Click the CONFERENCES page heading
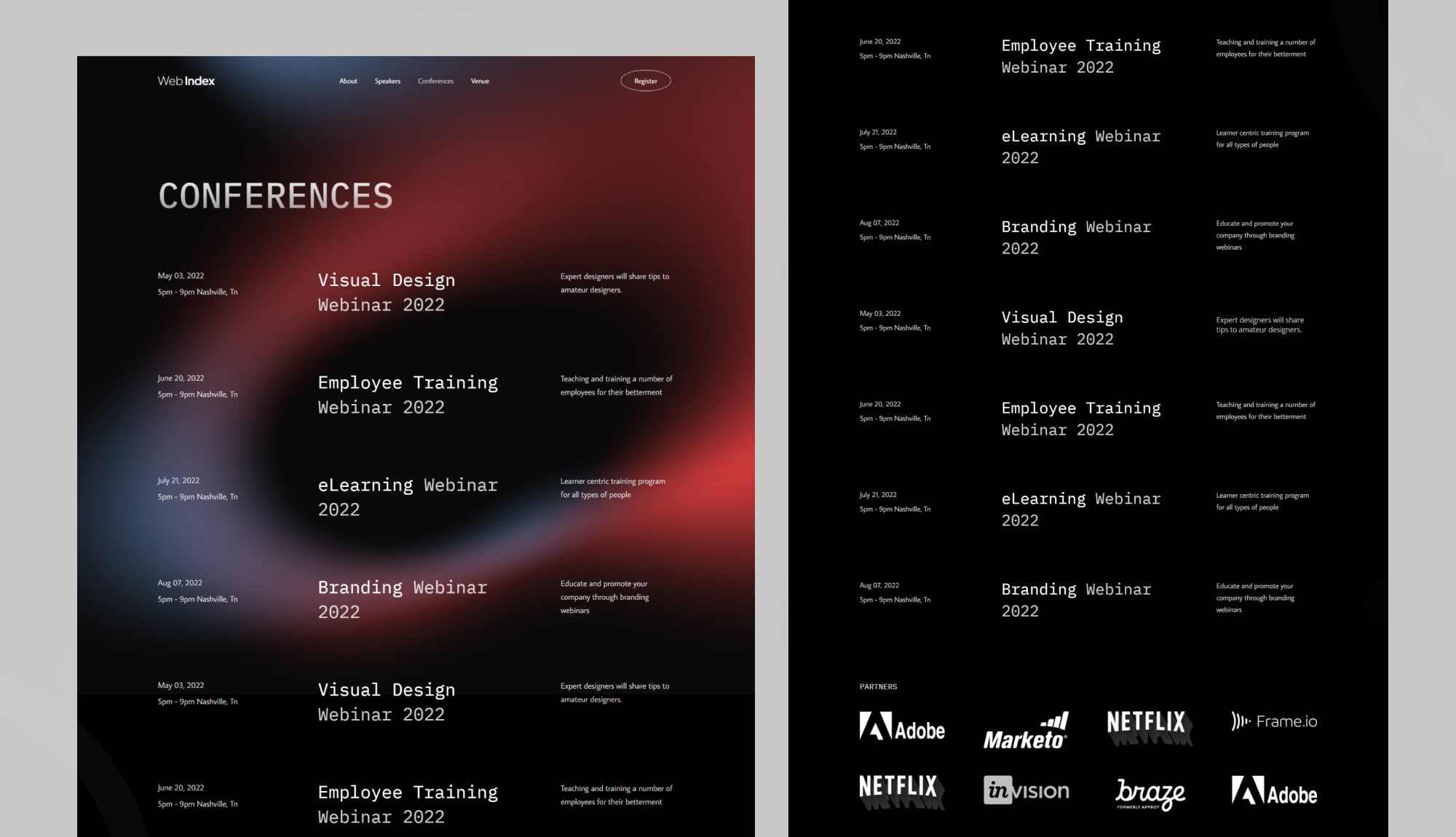This screenshot has height=837, width=1456. 276,195
